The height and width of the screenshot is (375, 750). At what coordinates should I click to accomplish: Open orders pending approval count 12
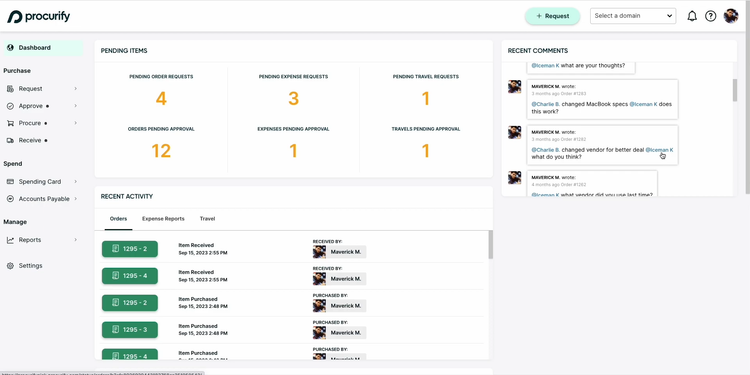pyautogui.click(x=161, y=151)
